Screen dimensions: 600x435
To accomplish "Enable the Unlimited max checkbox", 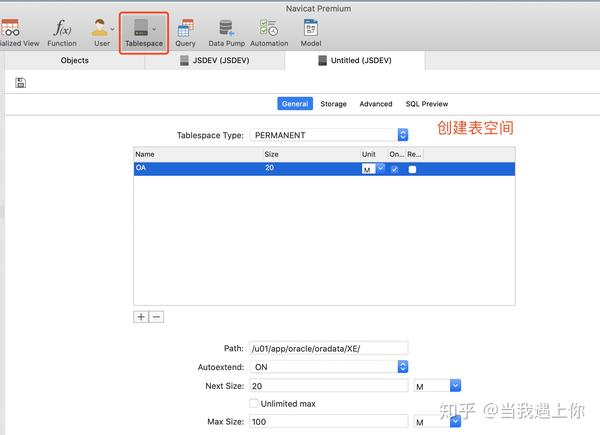I will pyautogui.click(x=254, y=403).
